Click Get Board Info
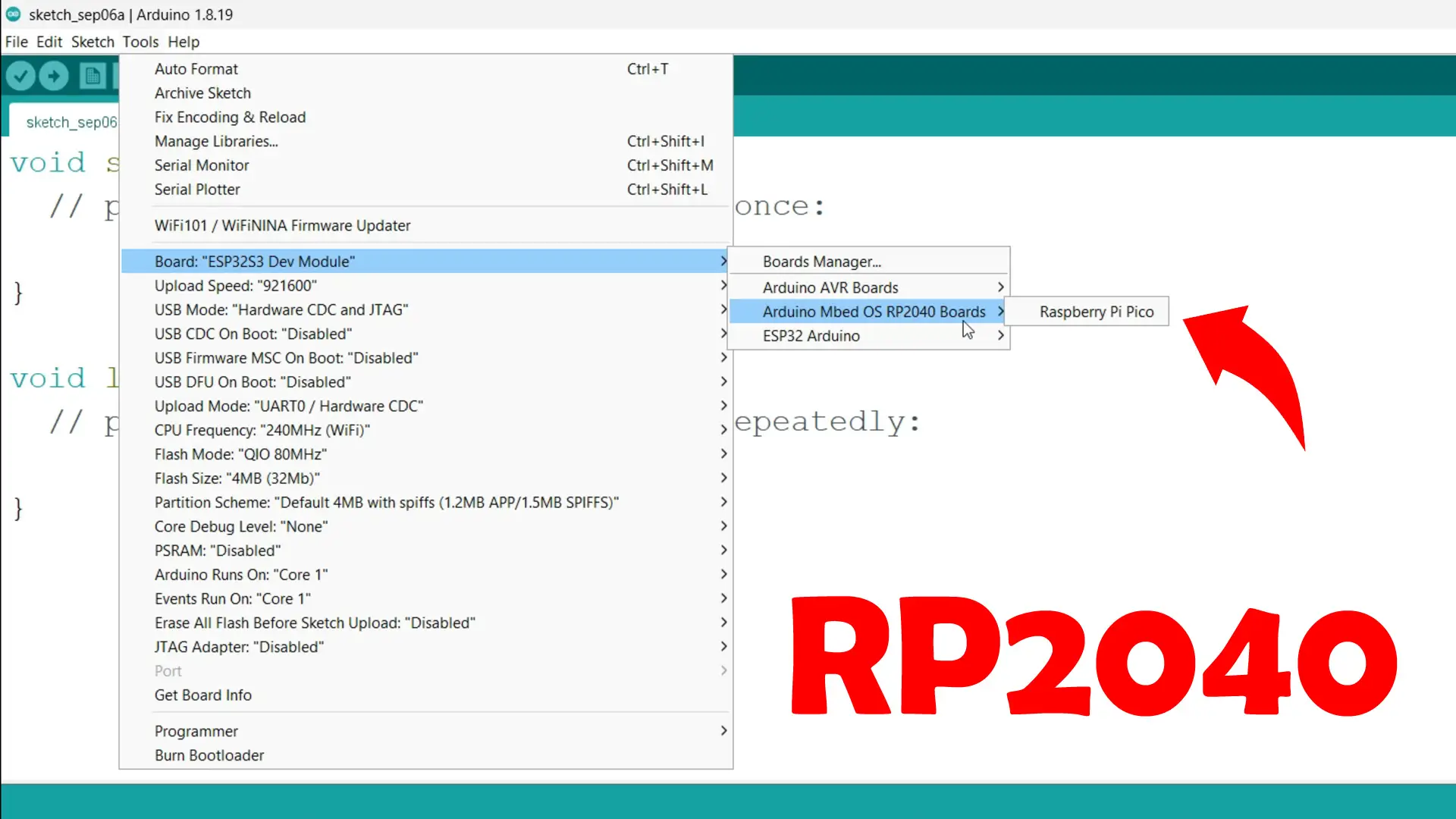The width and height of the screenshot is (1456, 819). [426, 695]
